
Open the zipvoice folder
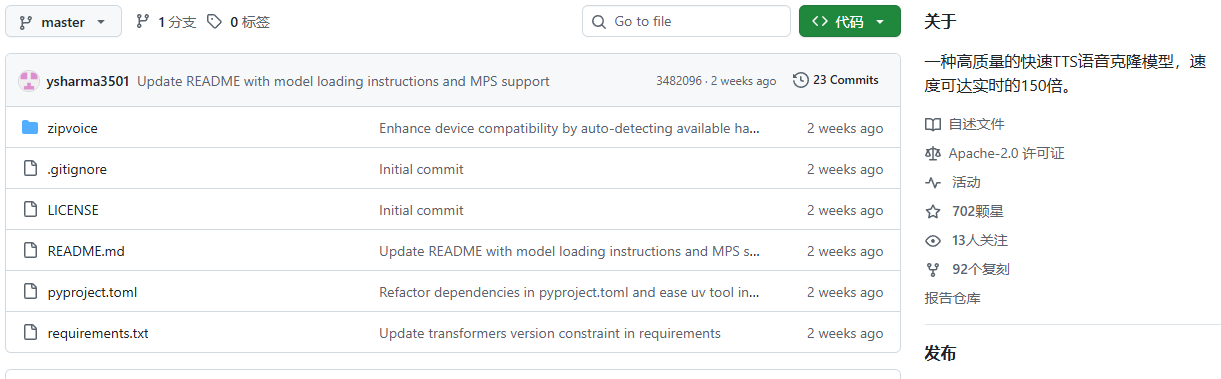click(x=73, y=128)
